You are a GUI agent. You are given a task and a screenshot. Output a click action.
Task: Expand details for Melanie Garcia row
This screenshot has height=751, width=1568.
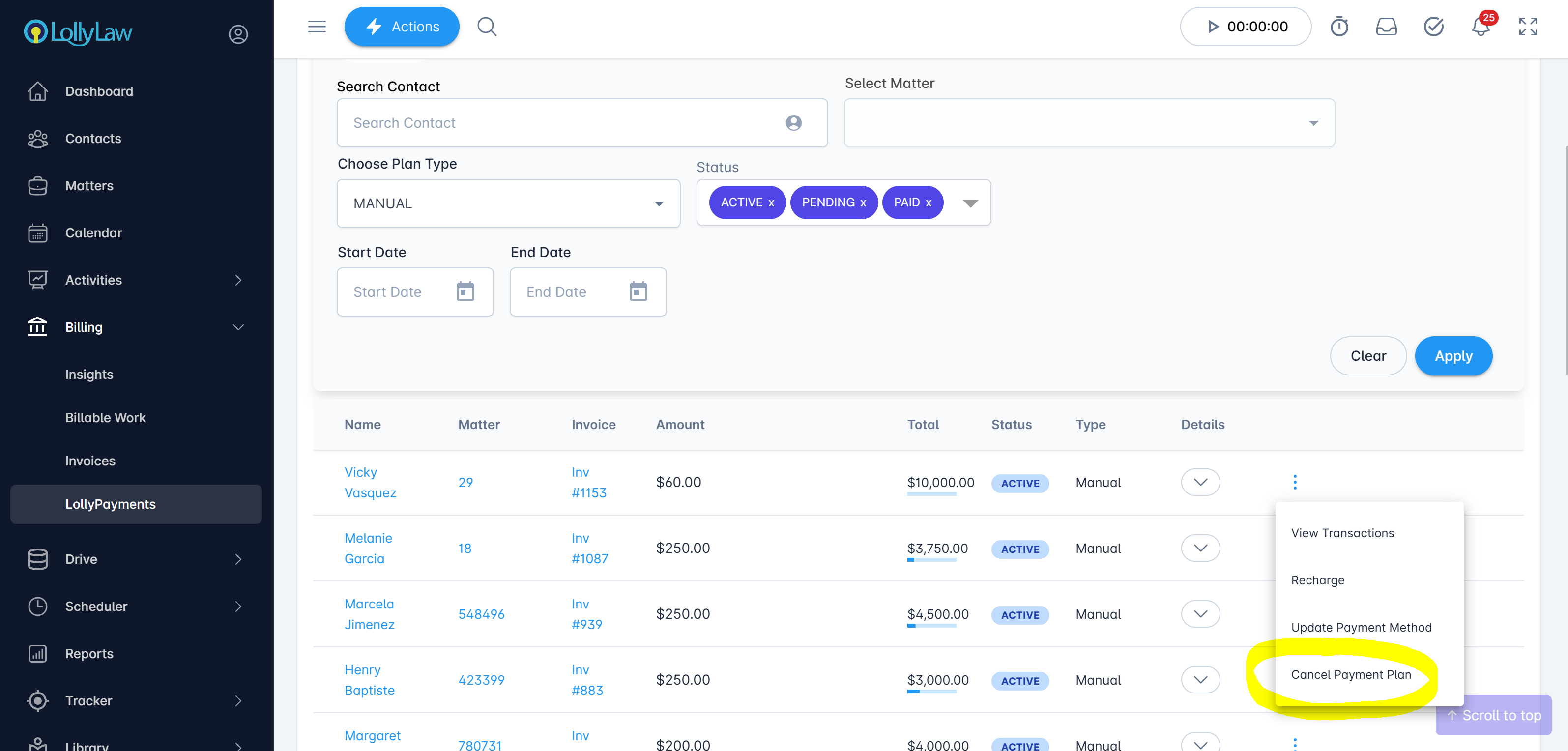coord(1200,548)
